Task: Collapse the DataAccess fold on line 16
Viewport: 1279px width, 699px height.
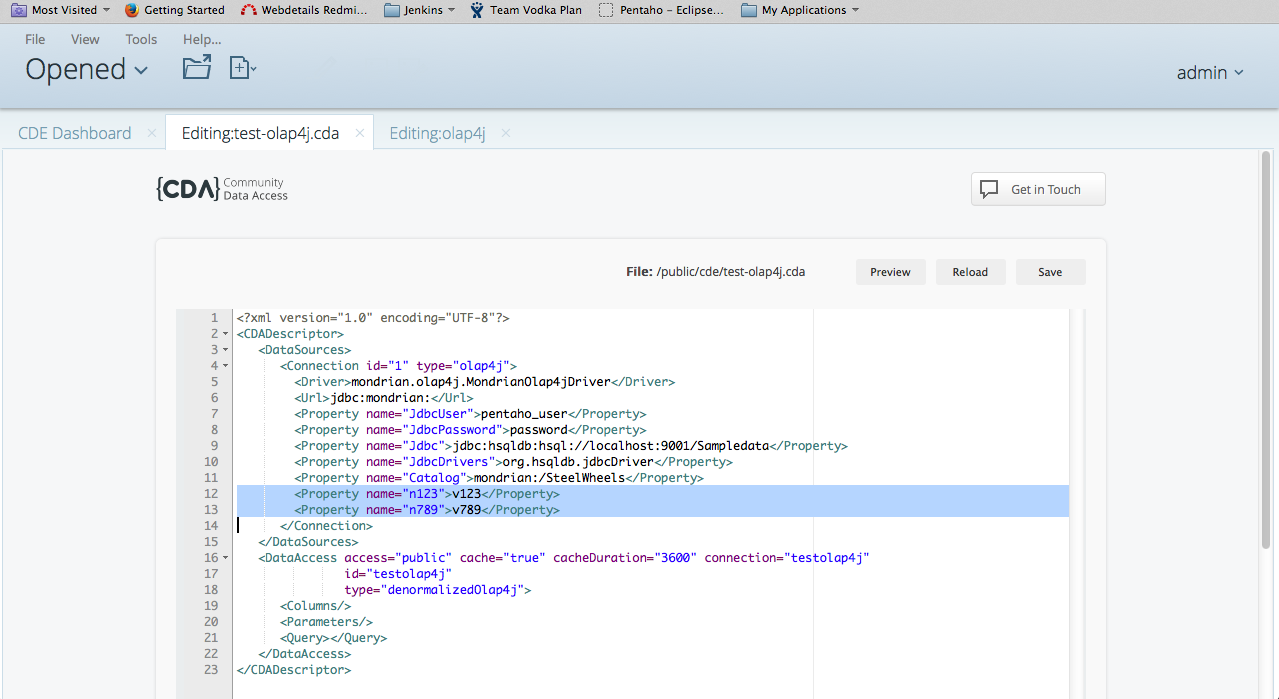Action: coord(226,557)
